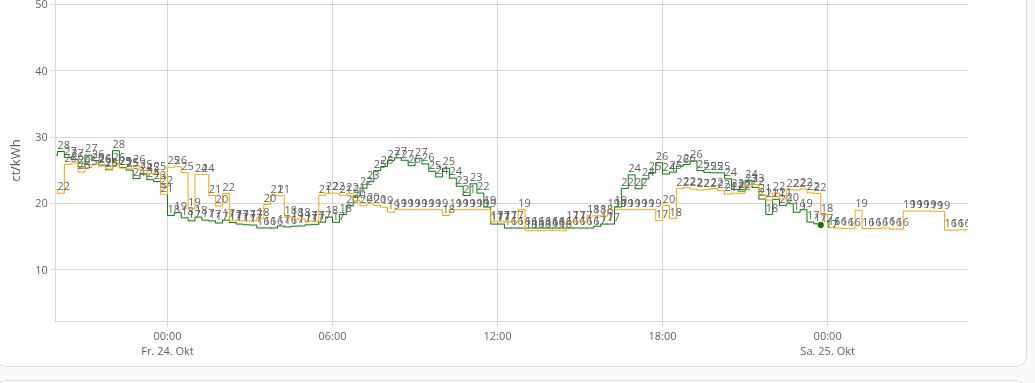Click the 18:00 x-axis tick label
The width and height of the screenshot is (1035, 383).
(662, 336)
